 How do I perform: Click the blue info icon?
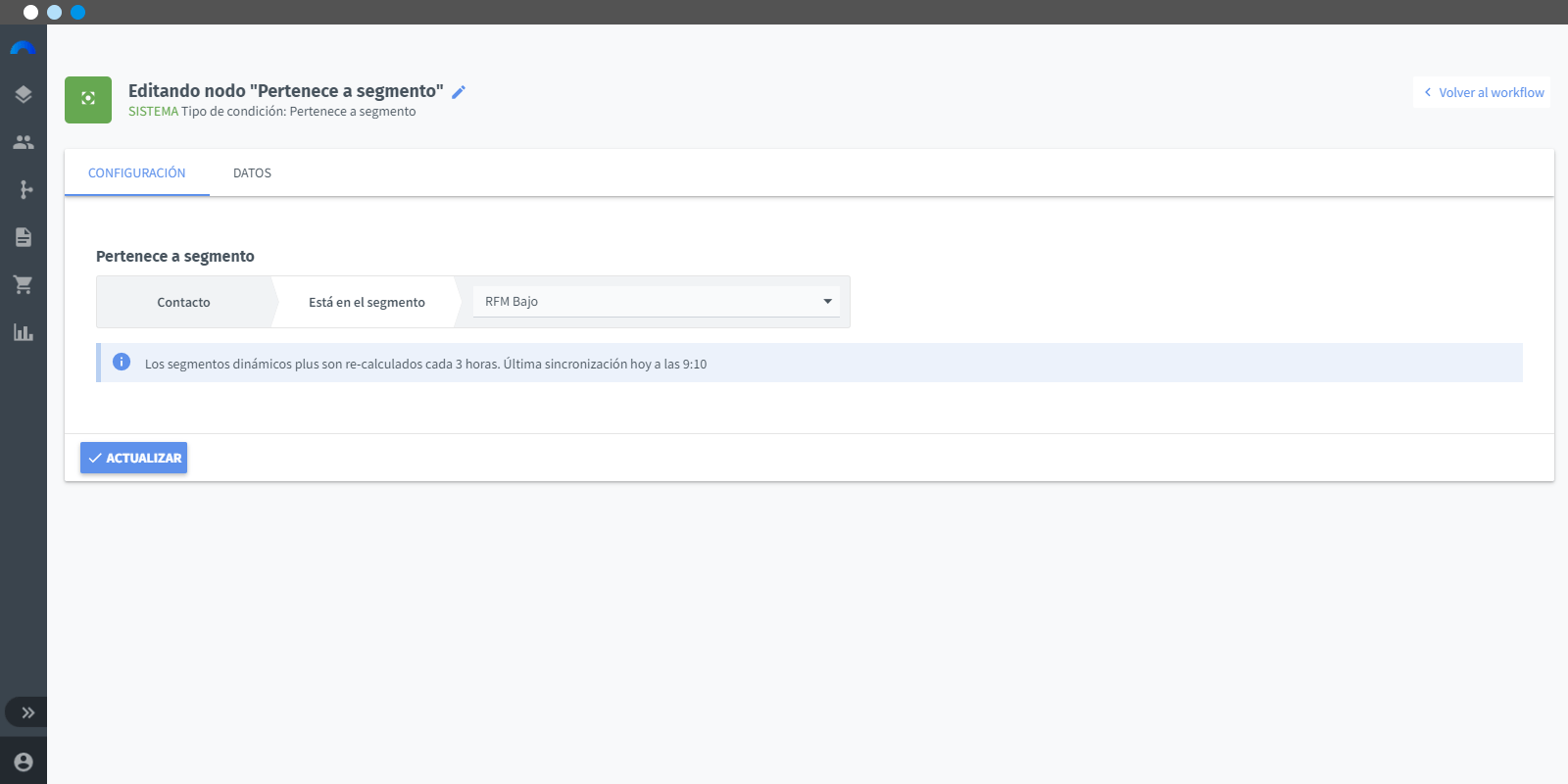pos(122,362)
